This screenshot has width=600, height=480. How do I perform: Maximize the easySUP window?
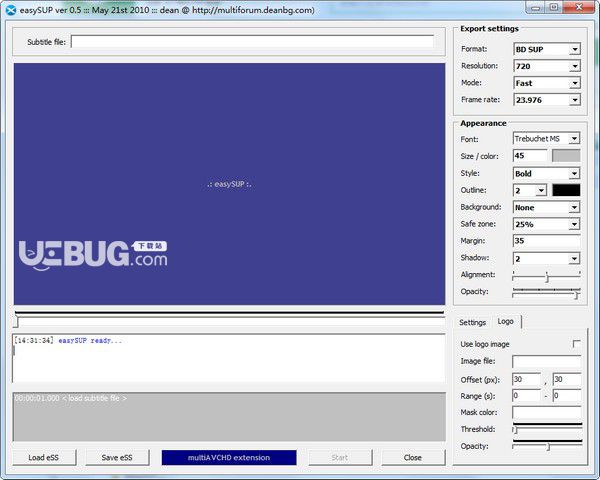(x=553, y=8)
